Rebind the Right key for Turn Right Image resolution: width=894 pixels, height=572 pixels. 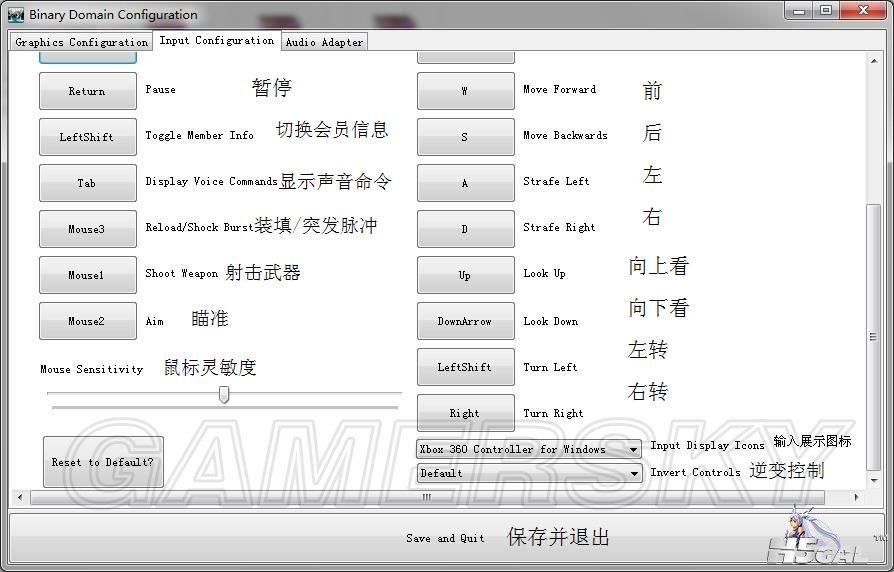click(465, 413)
